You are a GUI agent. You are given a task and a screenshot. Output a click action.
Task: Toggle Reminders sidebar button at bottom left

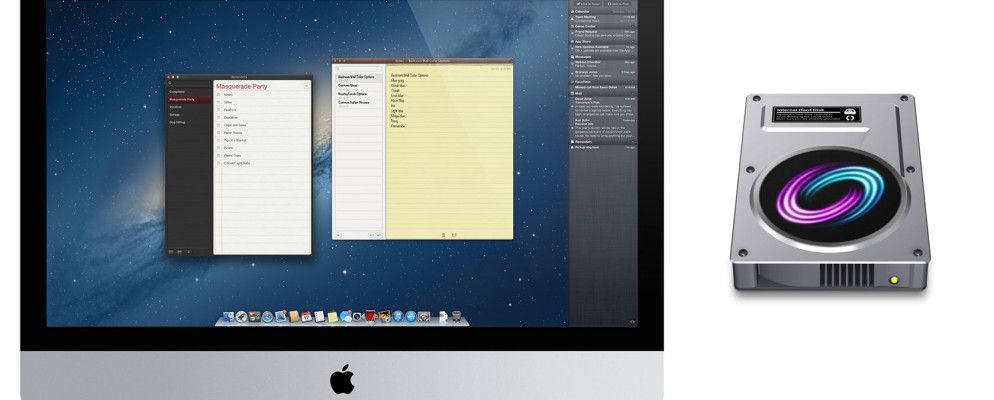[171, 252]
